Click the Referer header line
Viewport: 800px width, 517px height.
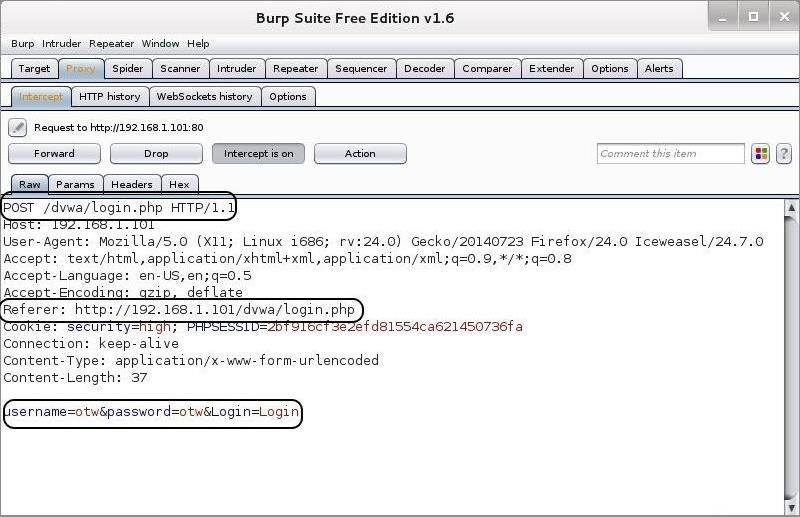point(179,309)
